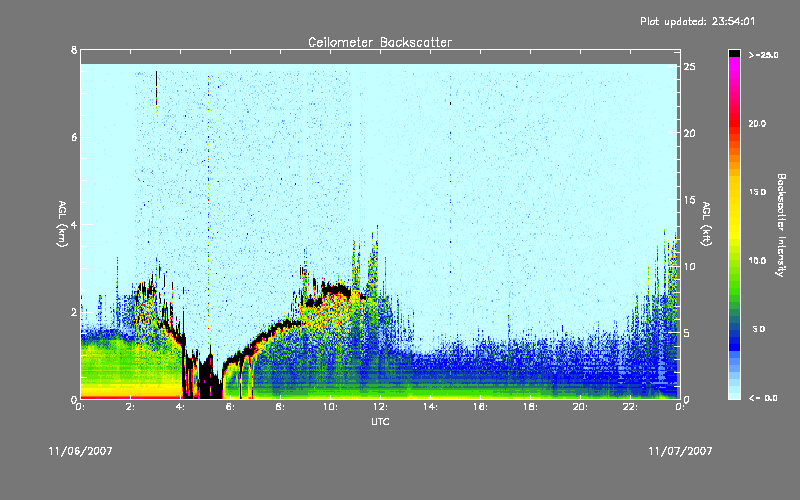Click the left 'AGL (km)' axis label
800x500 pixels.
(62, 224)
